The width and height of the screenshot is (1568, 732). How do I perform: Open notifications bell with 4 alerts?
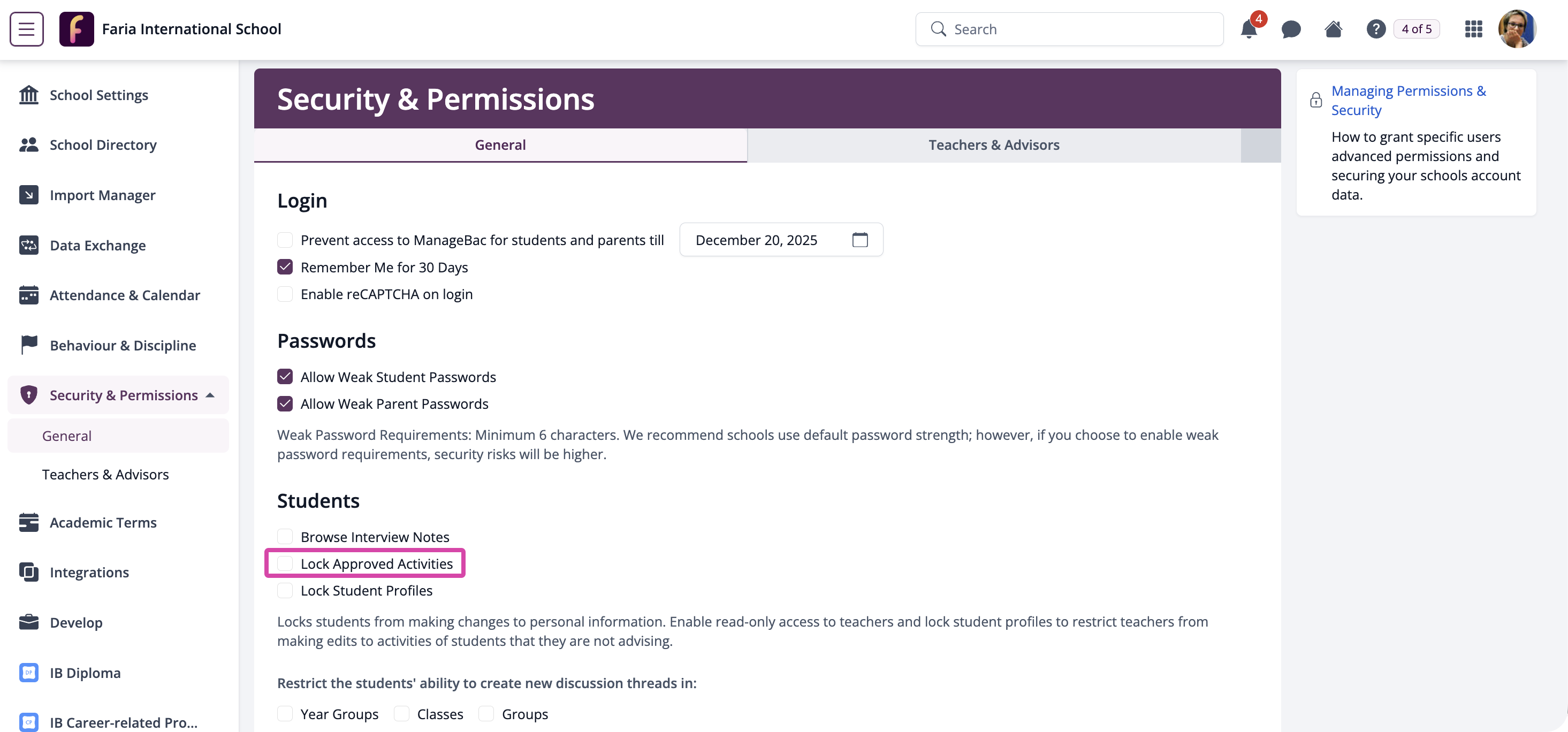(x=1249, y=28)
